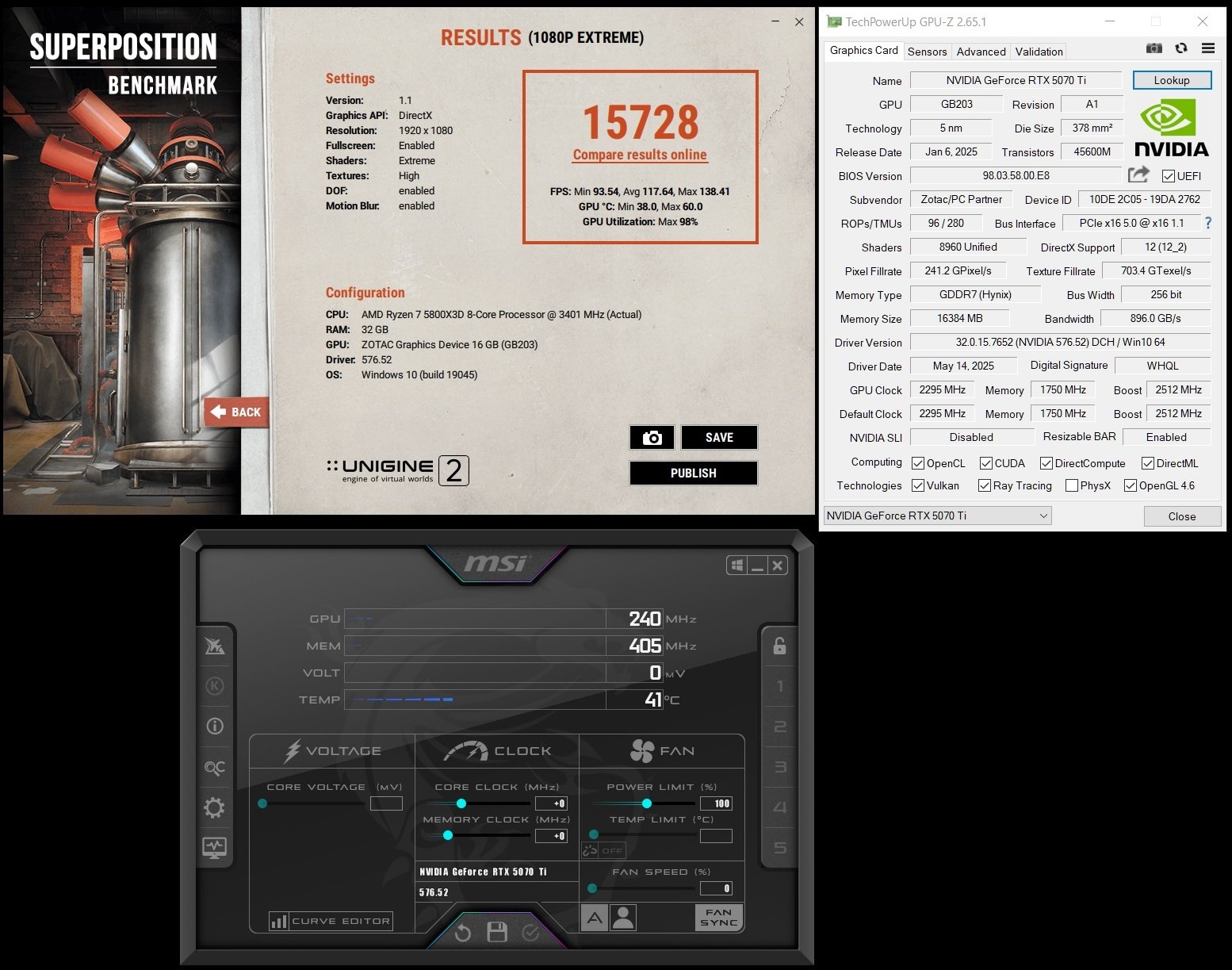
Task: Open the user-defined fan control person icon
Action: point(624,918)
